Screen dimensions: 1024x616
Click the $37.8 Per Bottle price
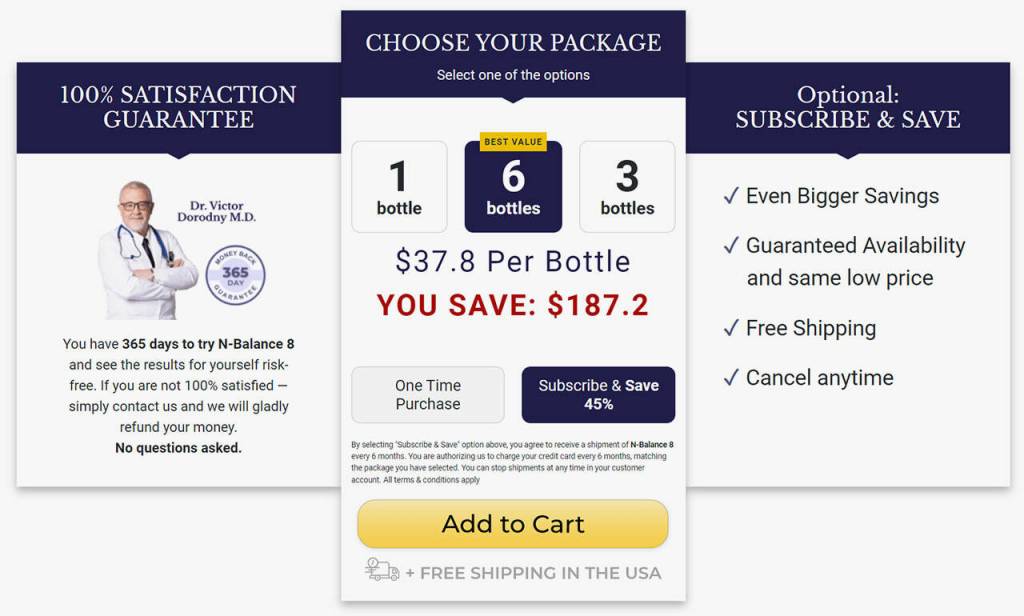(513, 262)
